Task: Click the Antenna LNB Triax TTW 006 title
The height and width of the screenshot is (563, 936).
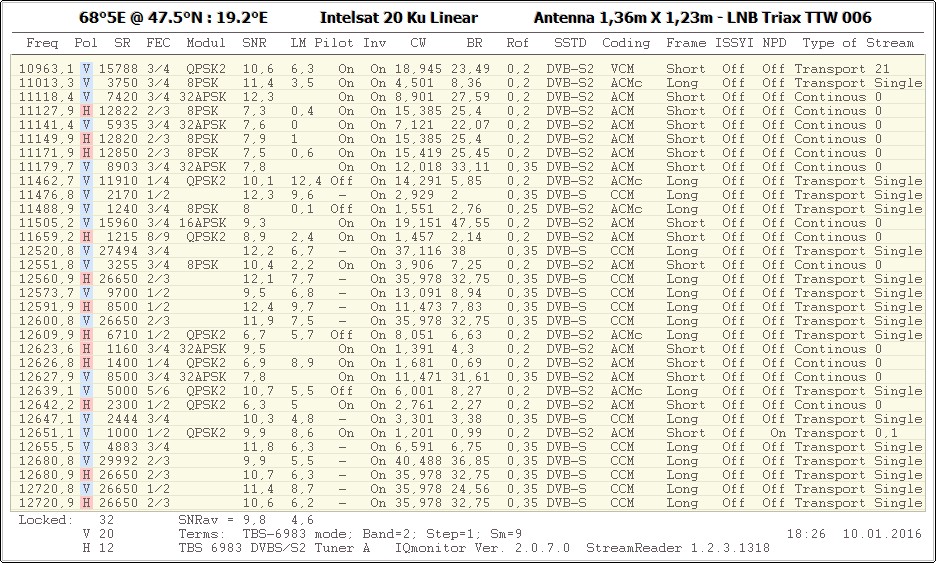Action: point(703,18)
